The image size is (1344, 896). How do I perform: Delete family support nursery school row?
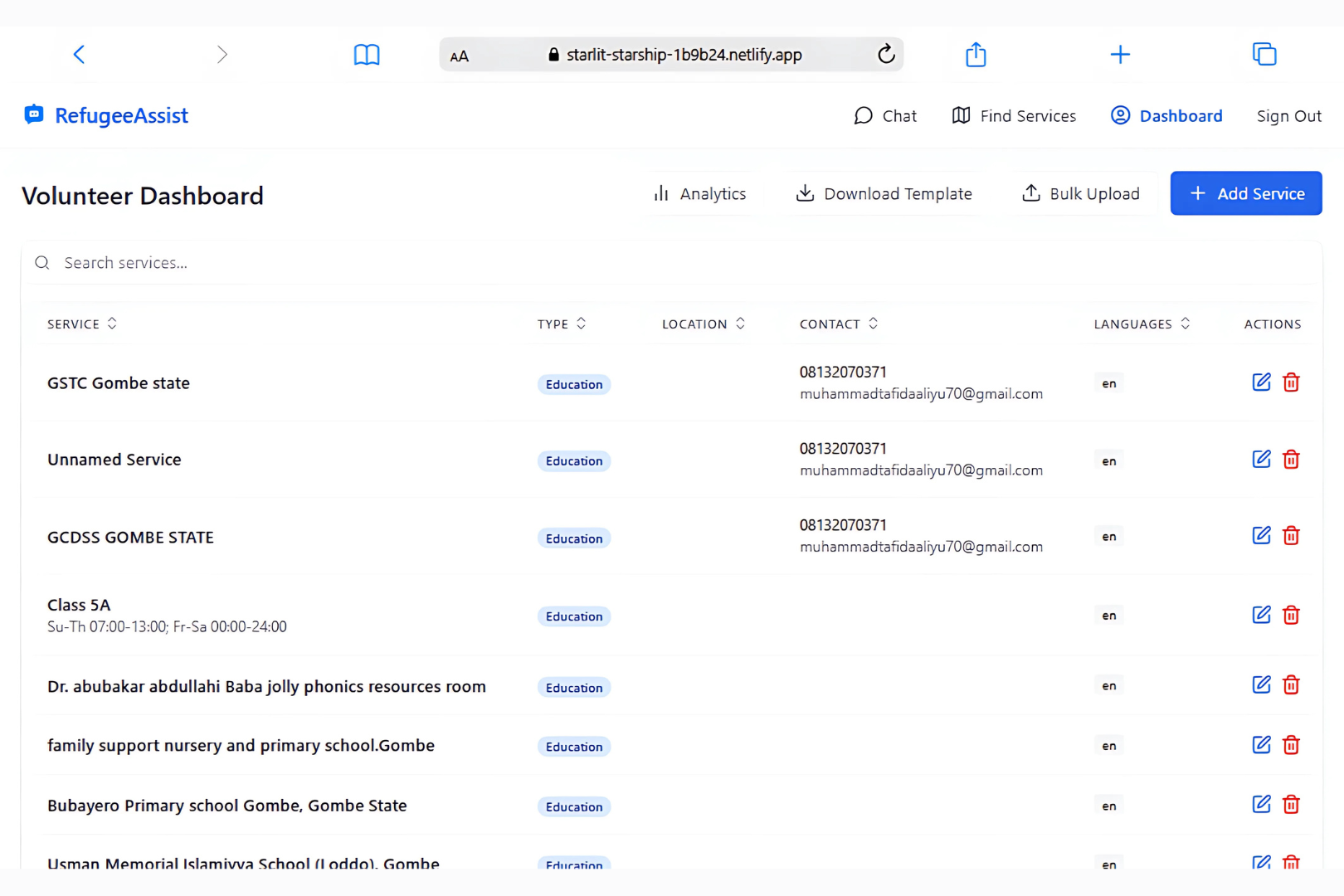coord(1291,745)
